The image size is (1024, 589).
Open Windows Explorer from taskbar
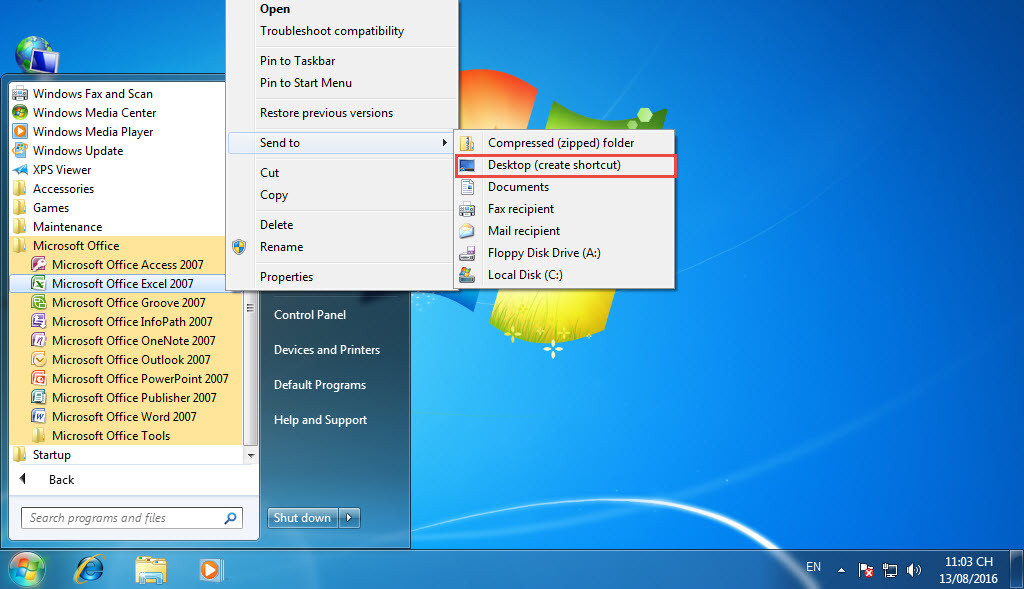pos(150,569)
